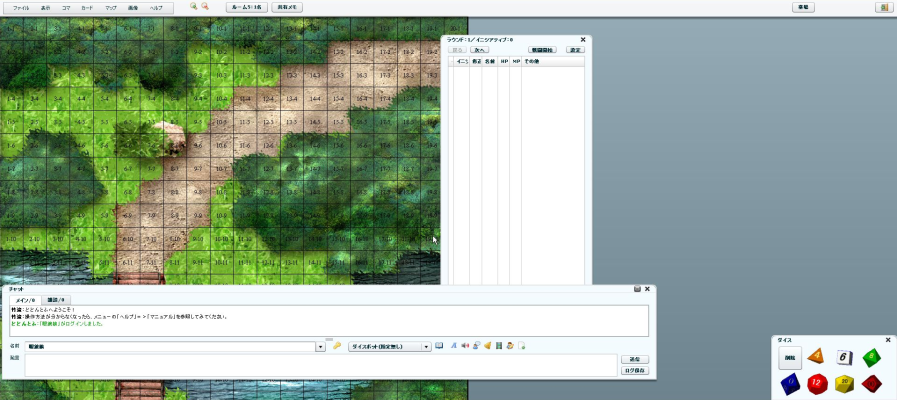Pick the red 12-sided die
897x400 pixels.
(817, 383)
